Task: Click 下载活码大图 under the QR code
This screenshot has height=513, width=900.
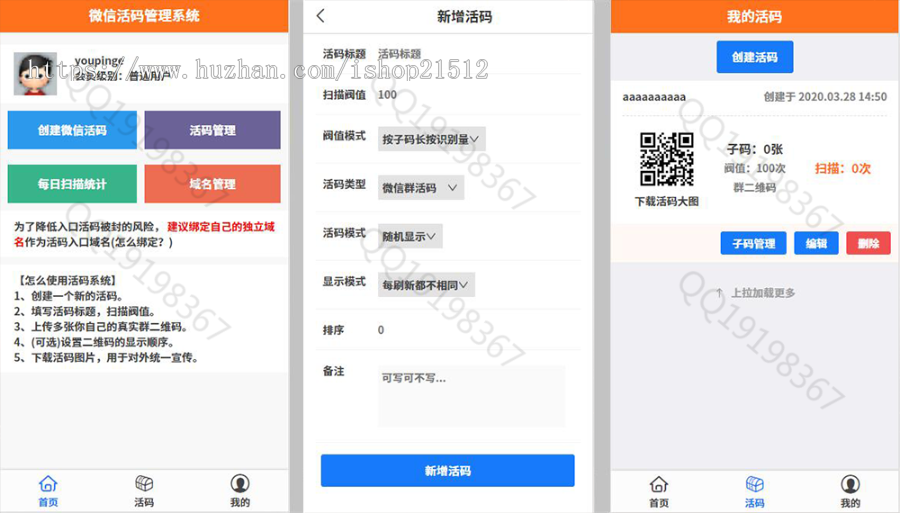Action: point(666,201)
